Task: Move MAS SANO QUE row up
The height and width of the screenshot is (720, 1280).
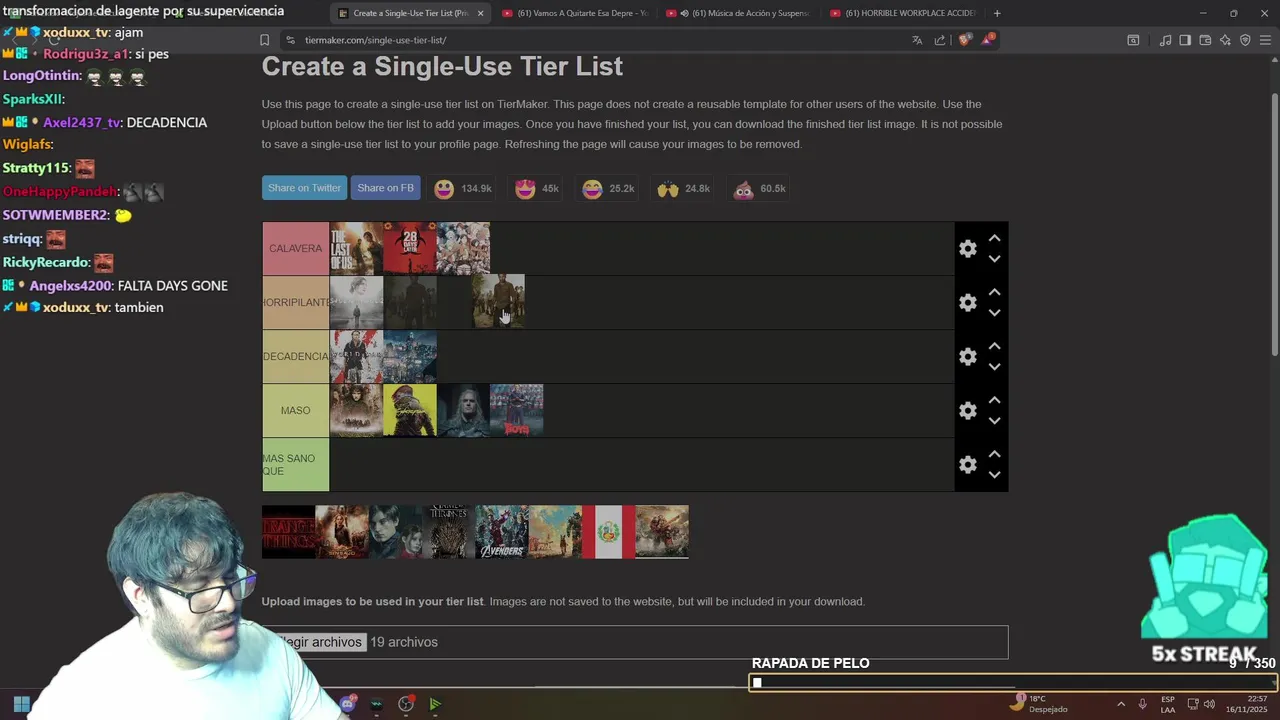Action: coord(994,455)
